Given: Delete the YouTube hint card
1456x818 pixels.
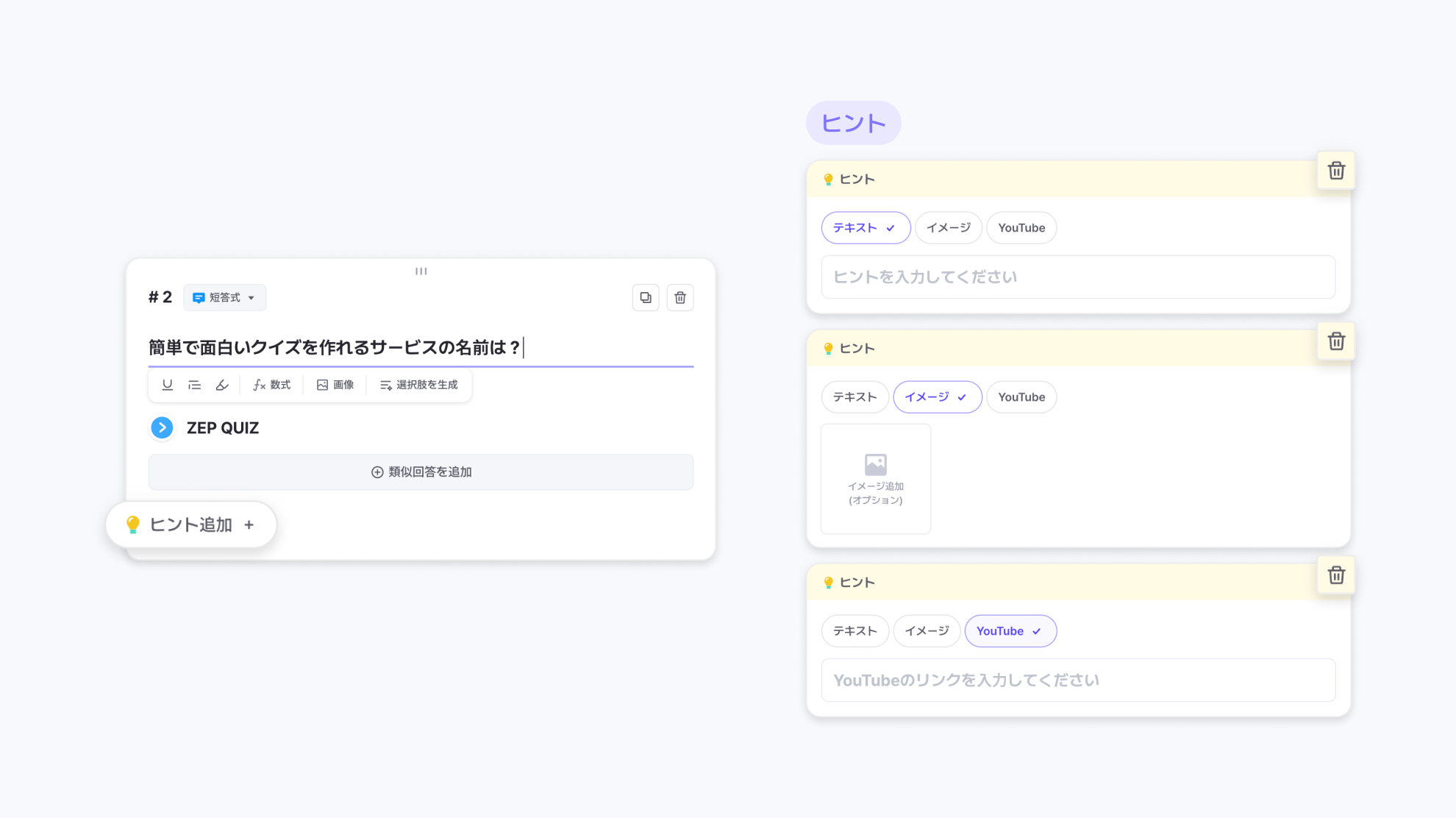Looking at the screenshot, I should (x=1336, y=575).
